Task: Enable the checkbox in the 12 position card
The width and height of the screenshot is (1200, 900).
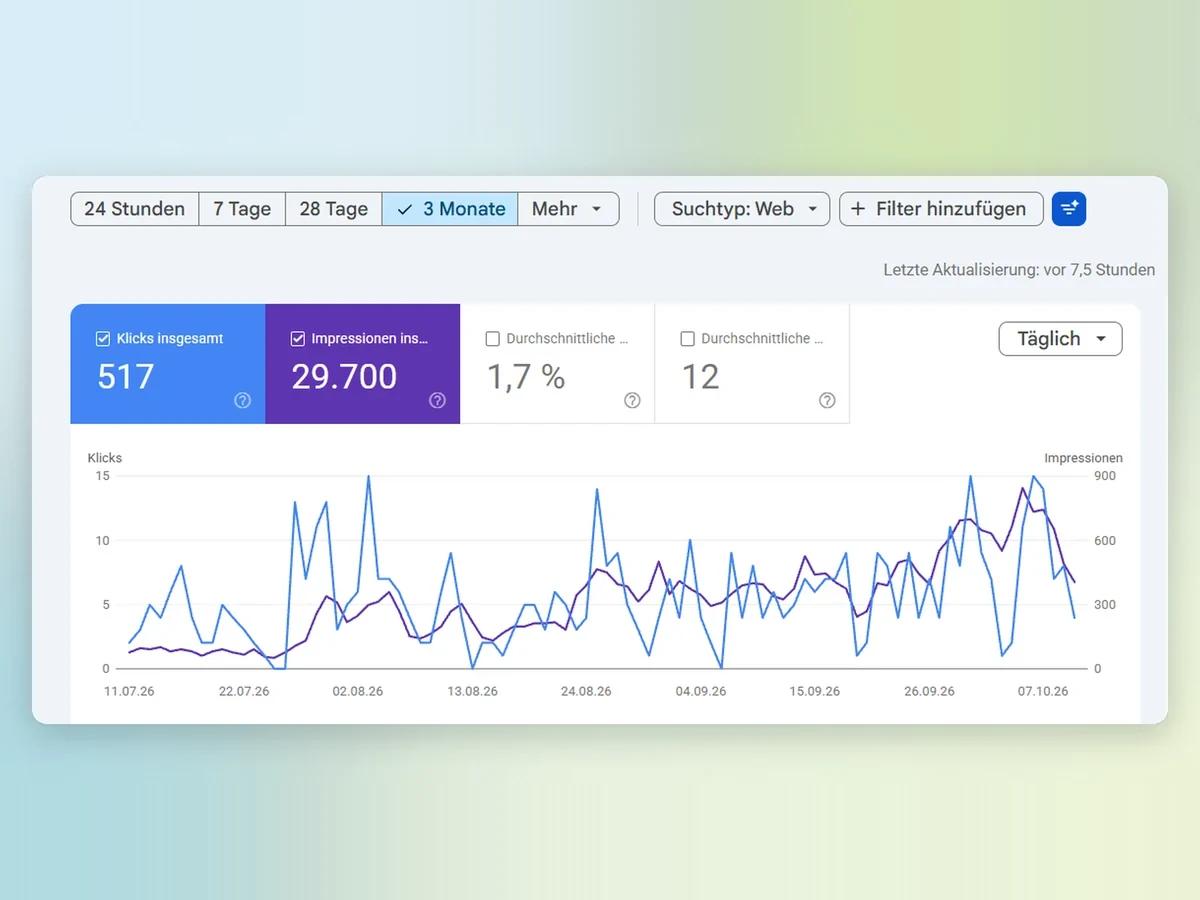Action: point(687,339)
